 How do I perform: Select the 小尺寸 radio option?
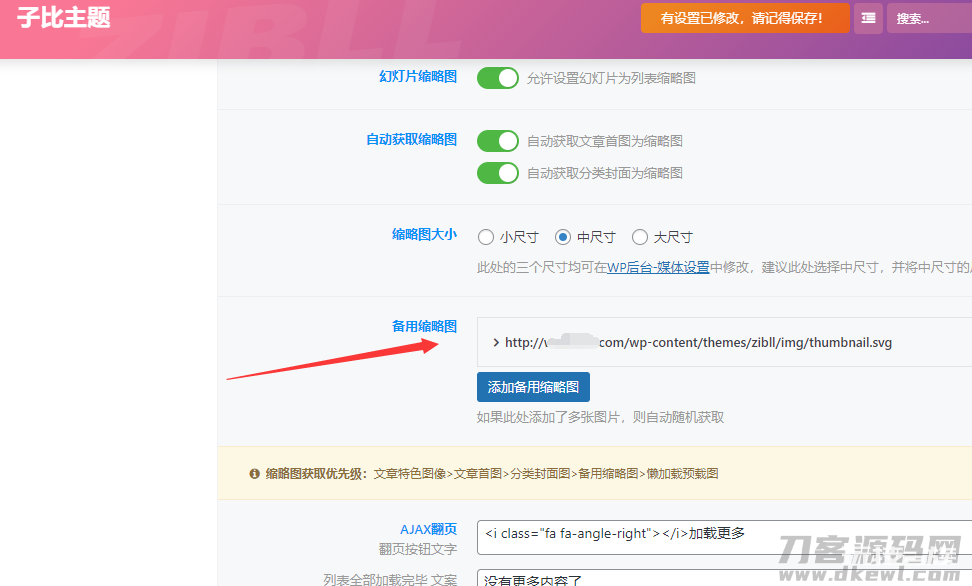(486, 238)
